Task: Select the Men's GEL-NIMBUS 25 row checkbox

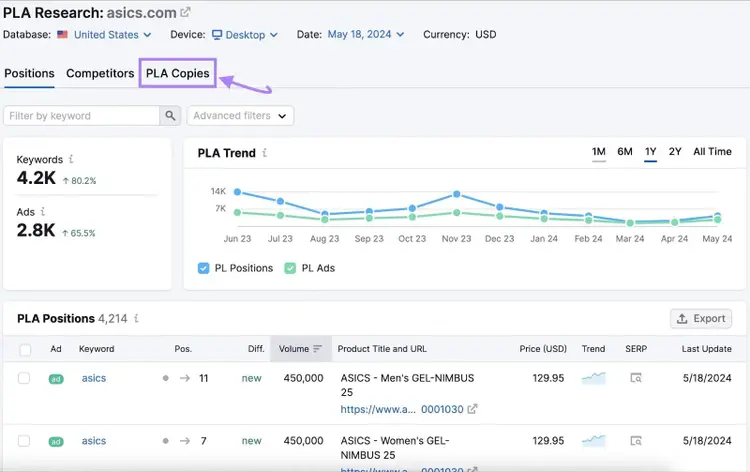Action: pyautogui.click(x=24, y=378)
